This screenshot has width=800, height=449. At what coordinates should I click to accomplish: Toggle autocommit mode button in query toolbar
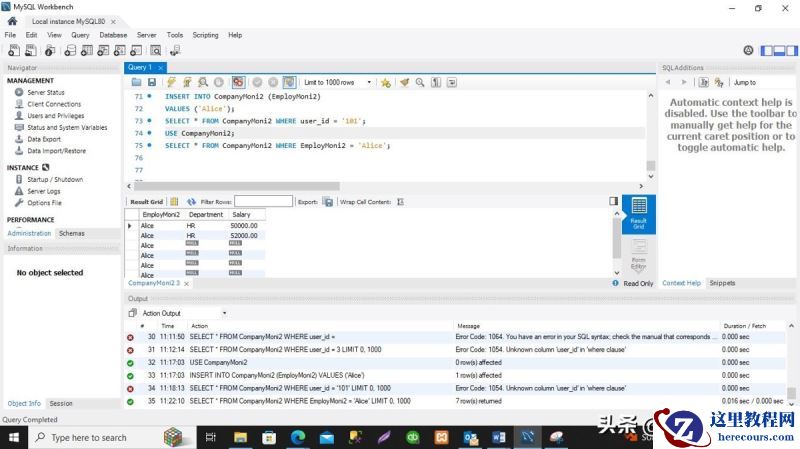[288, 82]
